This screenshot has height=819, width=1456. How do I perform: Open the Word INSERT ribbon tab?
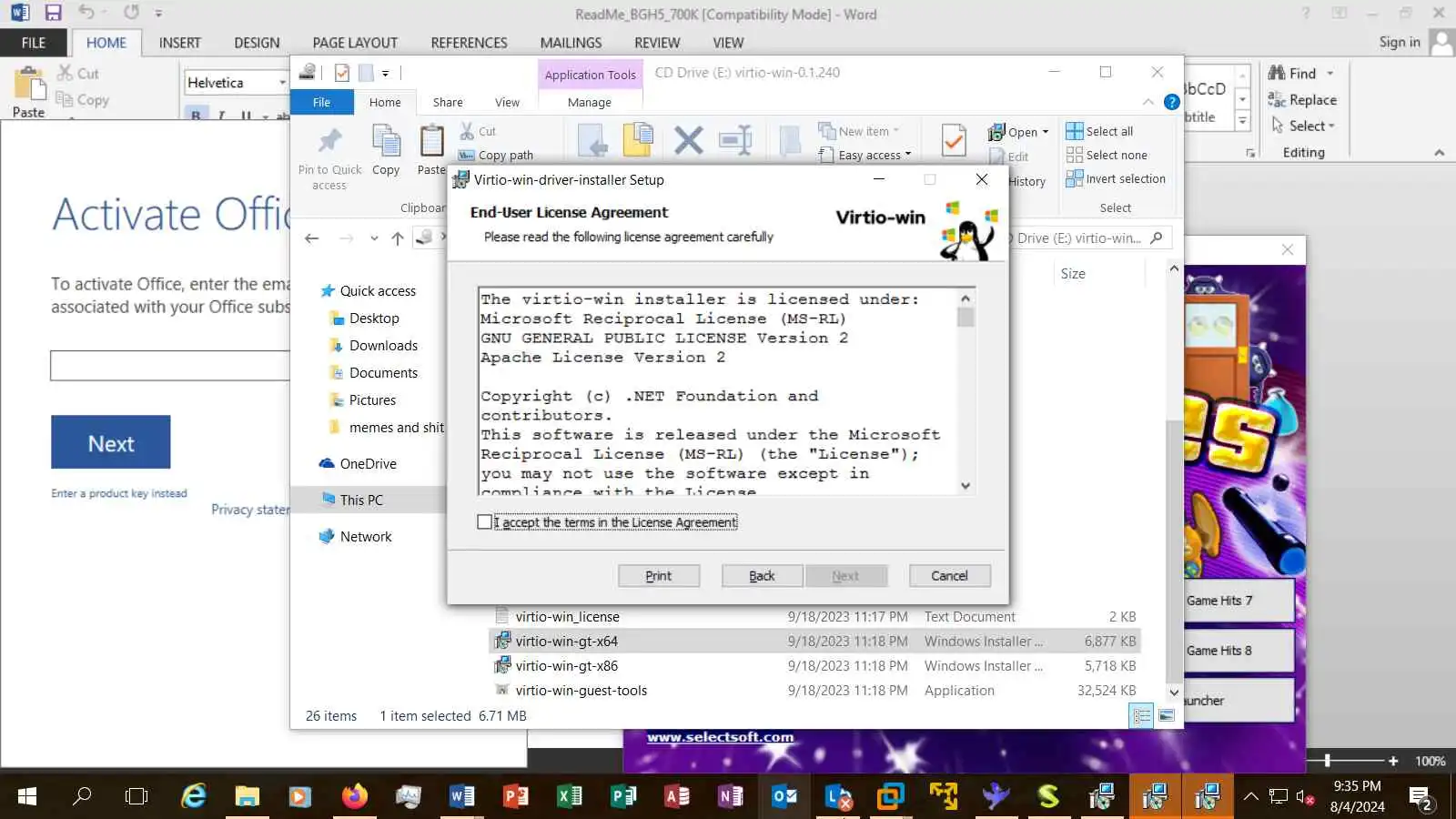(x=179, y=43)
